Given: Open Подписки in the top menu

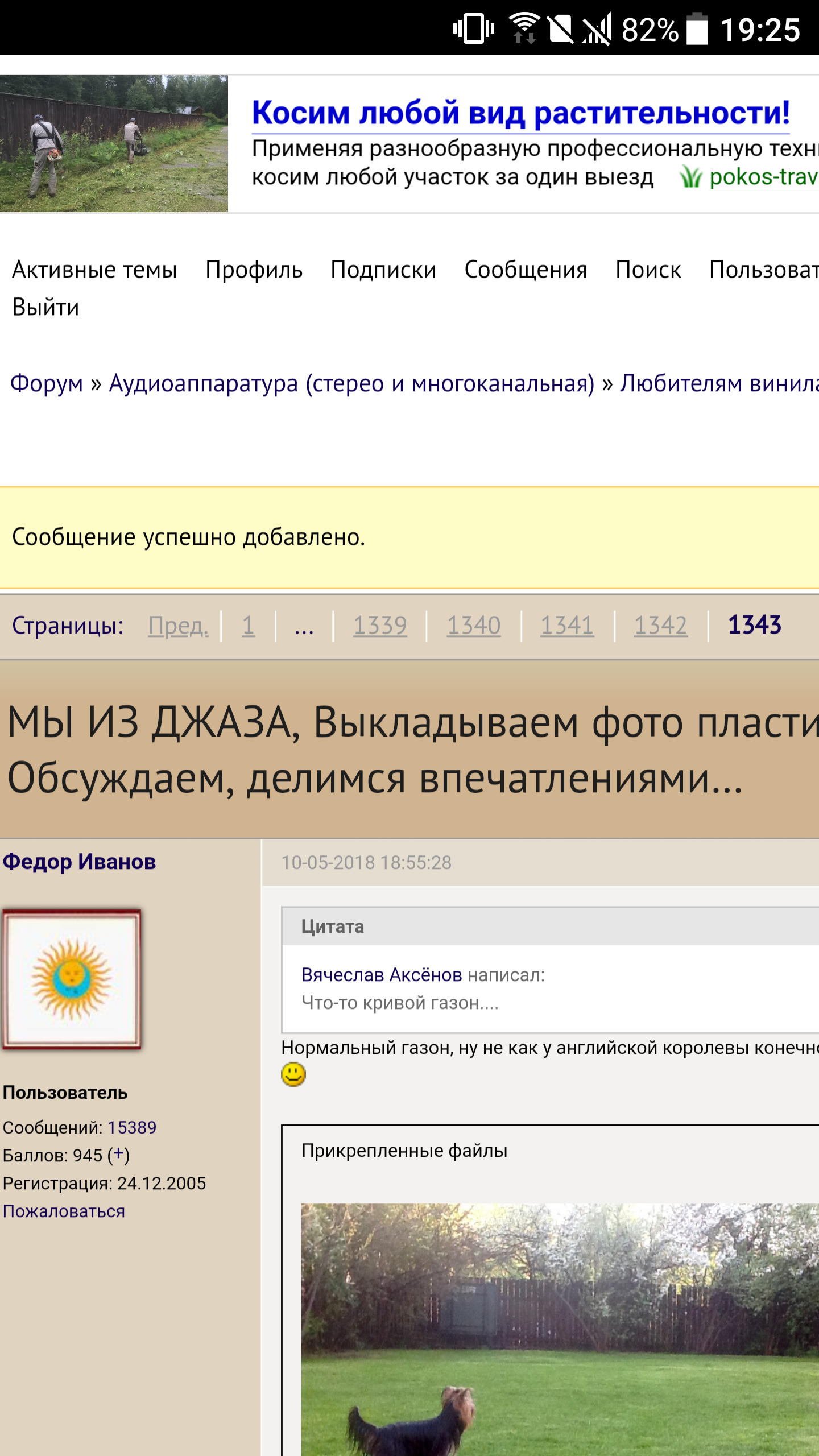Looking at the screenshot, I should coord(383,270).
